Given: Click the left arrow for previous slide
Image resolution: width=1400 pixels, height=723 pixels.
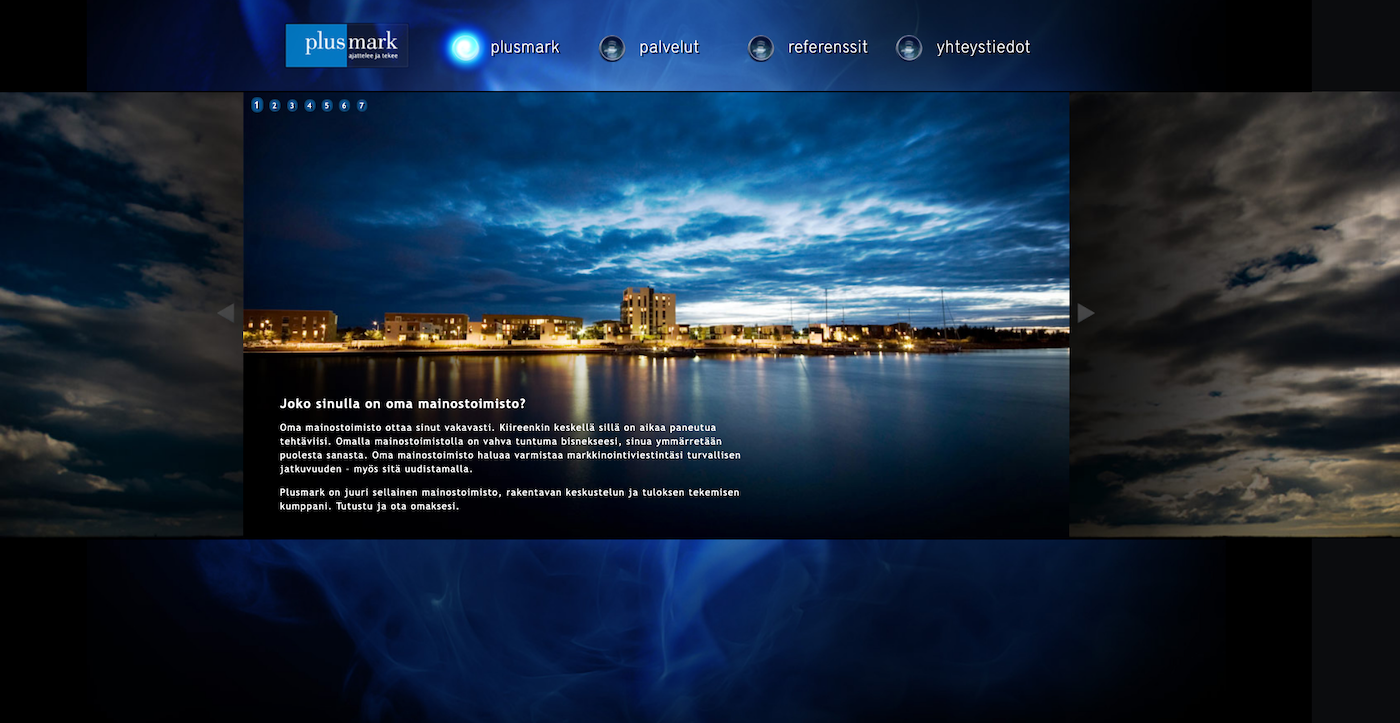Looking at the screenshot, I should pos(226,313).
